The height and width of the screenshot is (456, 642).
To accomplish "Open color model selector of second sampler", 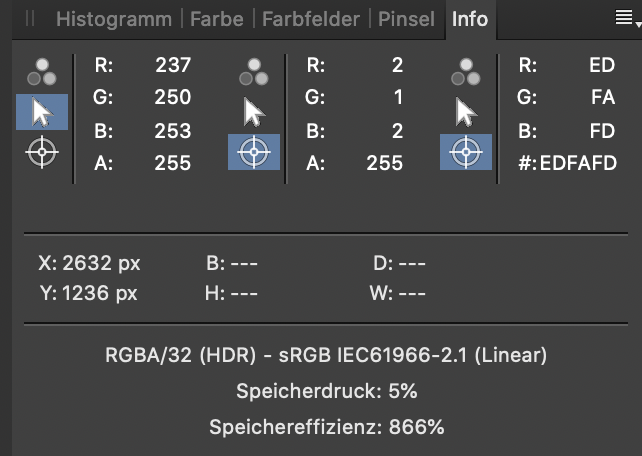I will click(254, 72).
